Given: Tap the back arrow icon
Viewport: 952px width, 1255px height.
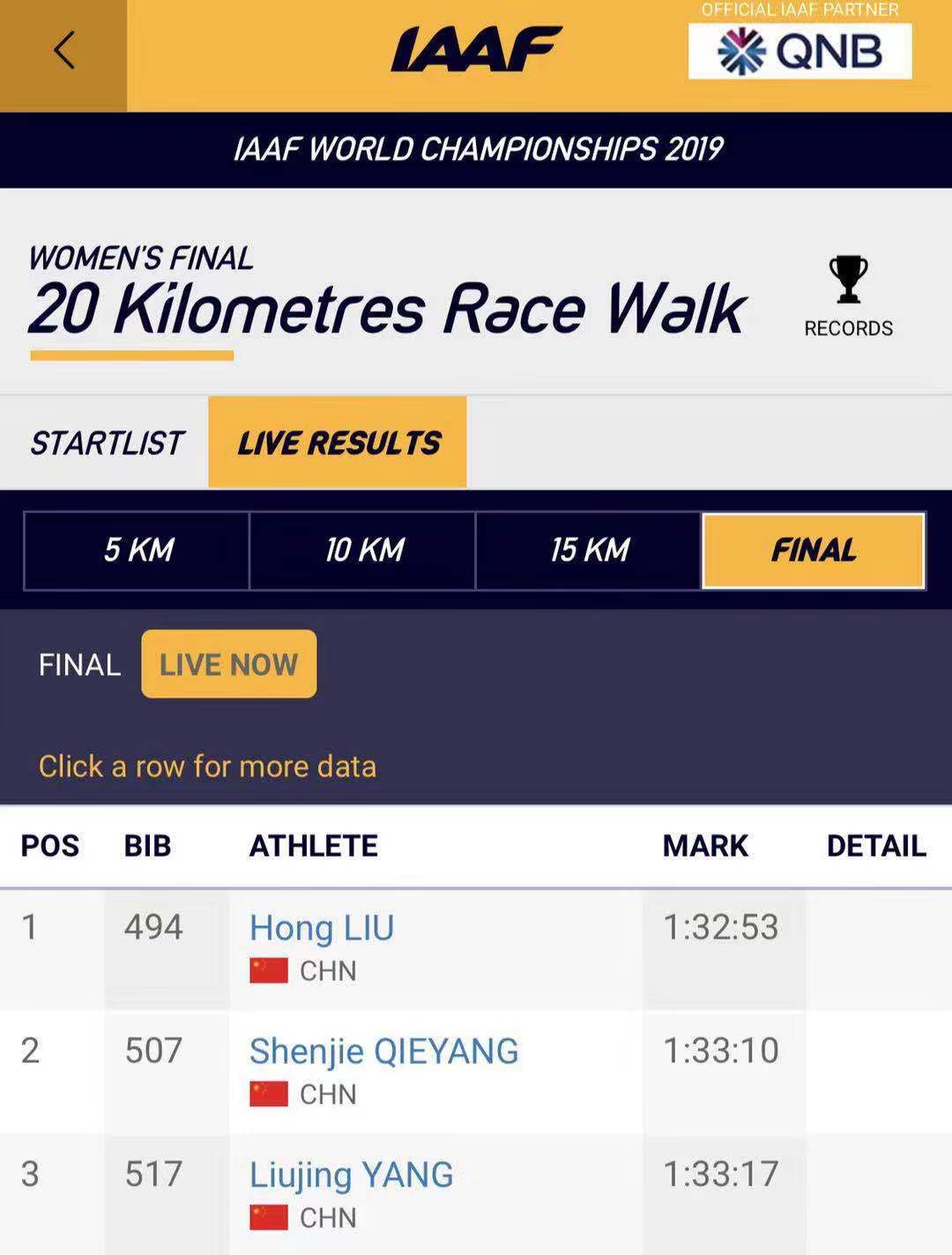Looking at the screenshot, I should [x=63, y=51].
